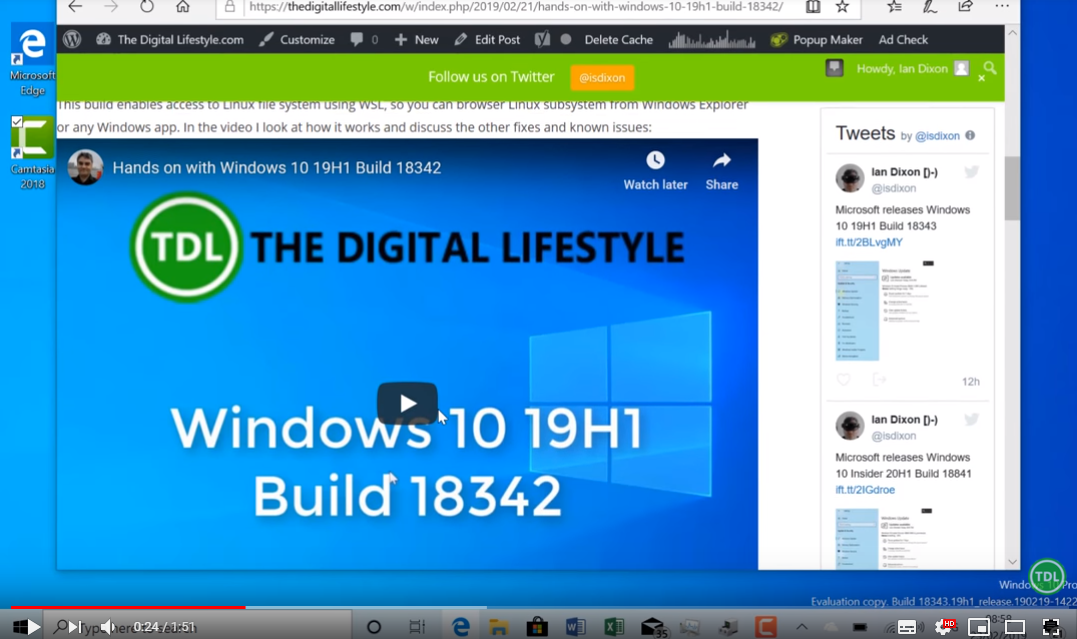
Task: Open @isdixon link in Tweets header
Action: [x=937, y=136]
